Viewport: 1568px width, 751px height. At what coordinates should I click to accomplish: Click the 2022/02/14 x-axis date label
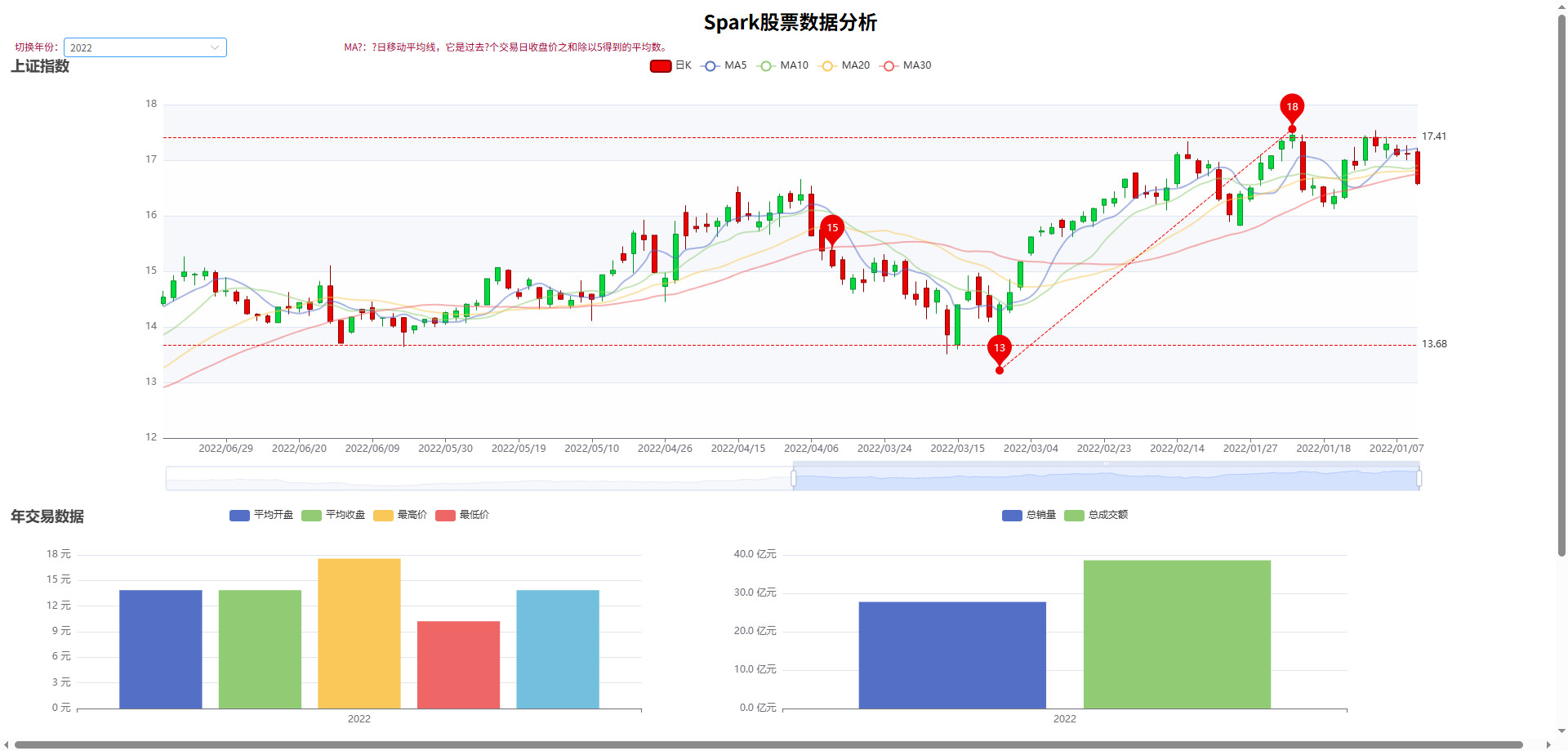[x=1177, y=449]
